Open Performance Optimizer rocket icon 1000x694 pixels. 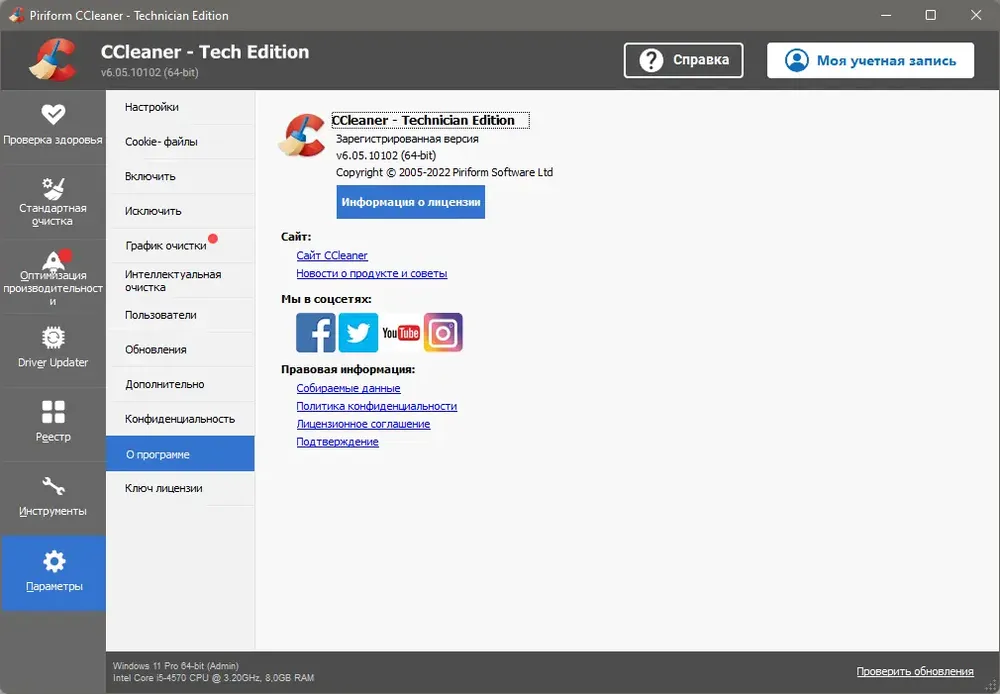pyautogui.click(x=54, y=260)
